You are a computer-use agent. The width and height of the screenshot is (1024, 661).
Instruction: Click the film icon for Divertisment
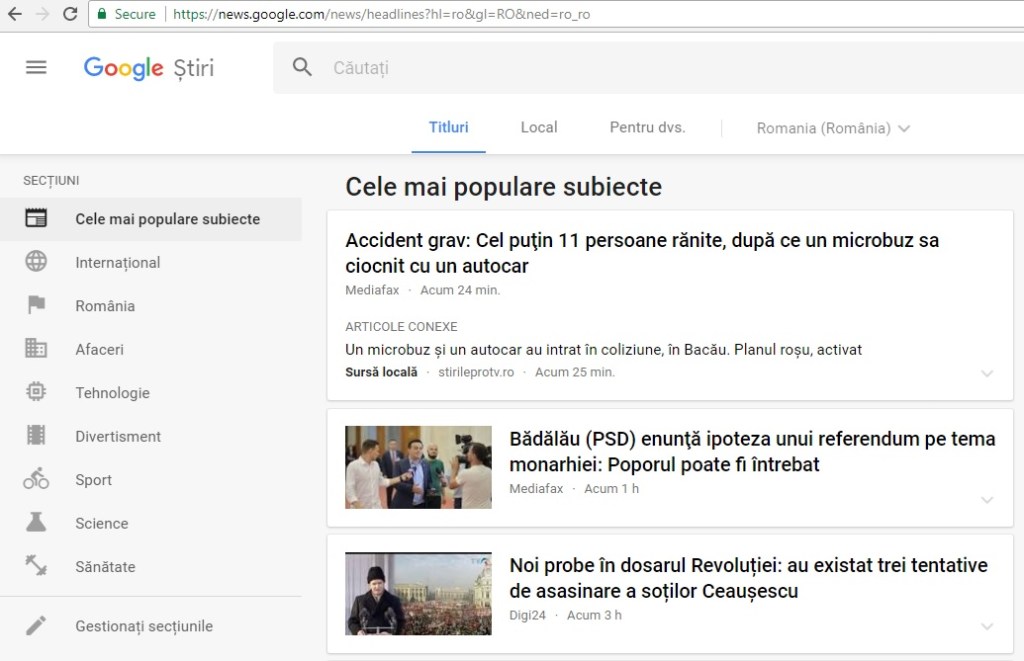point(36,436)
